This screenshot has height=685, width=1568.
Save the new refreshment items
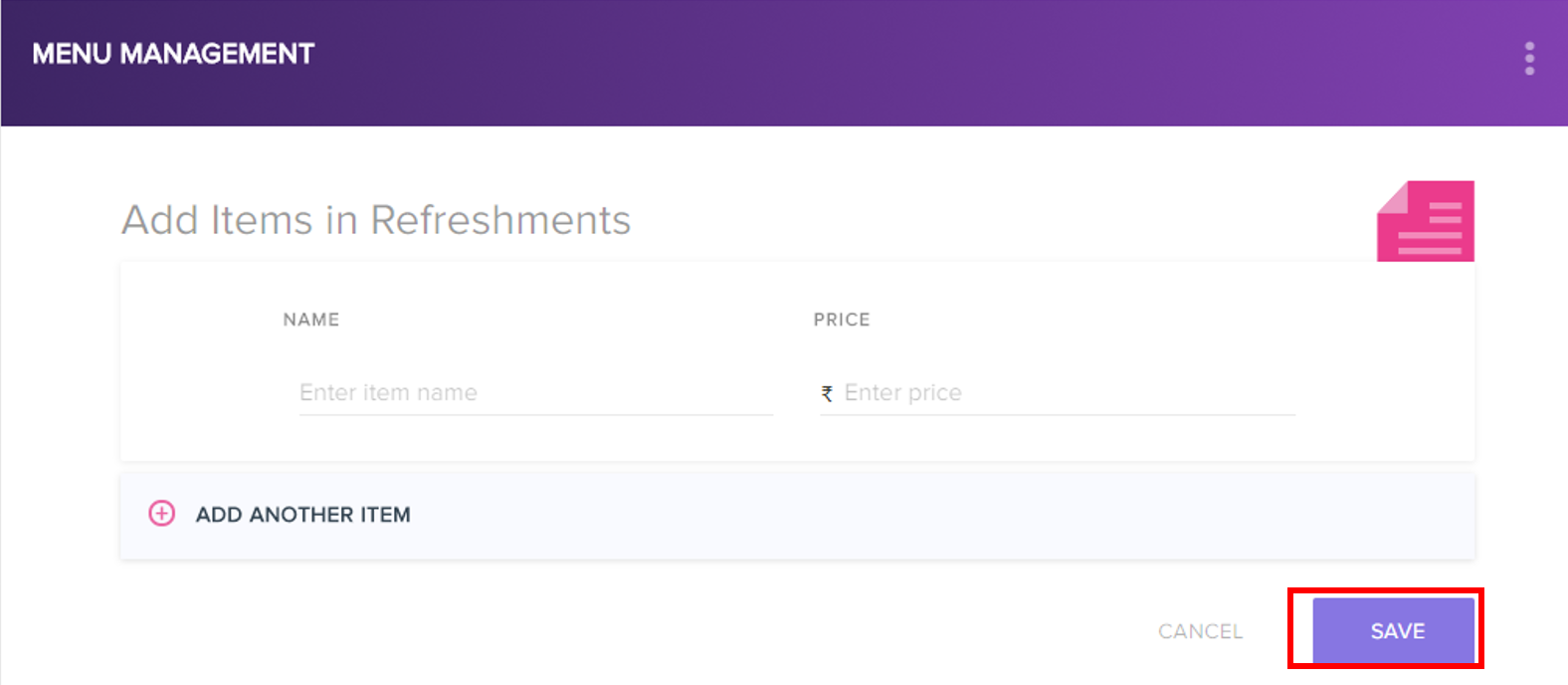pos(1393,630)
